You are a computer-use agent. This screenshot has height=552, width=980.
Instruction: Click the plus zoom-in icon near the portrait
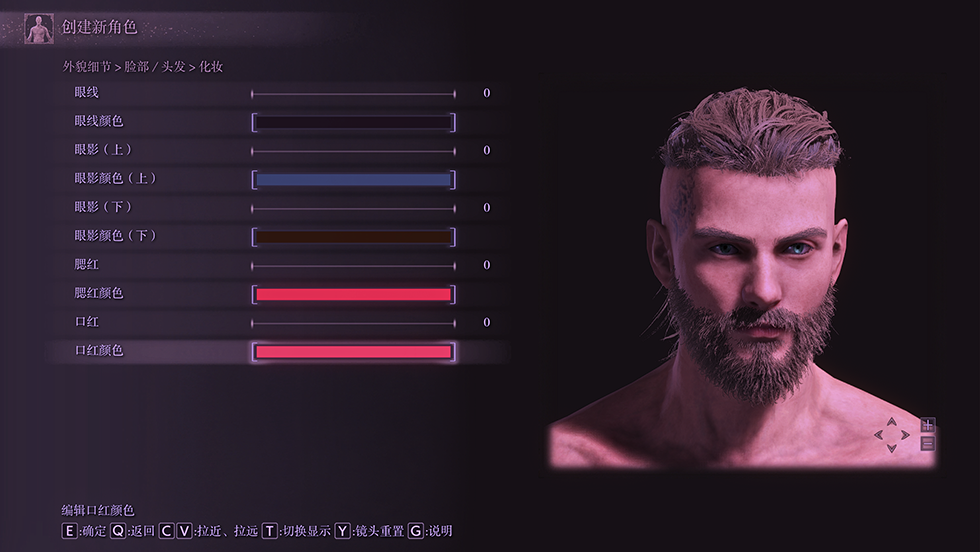click(x=928, y=425)
